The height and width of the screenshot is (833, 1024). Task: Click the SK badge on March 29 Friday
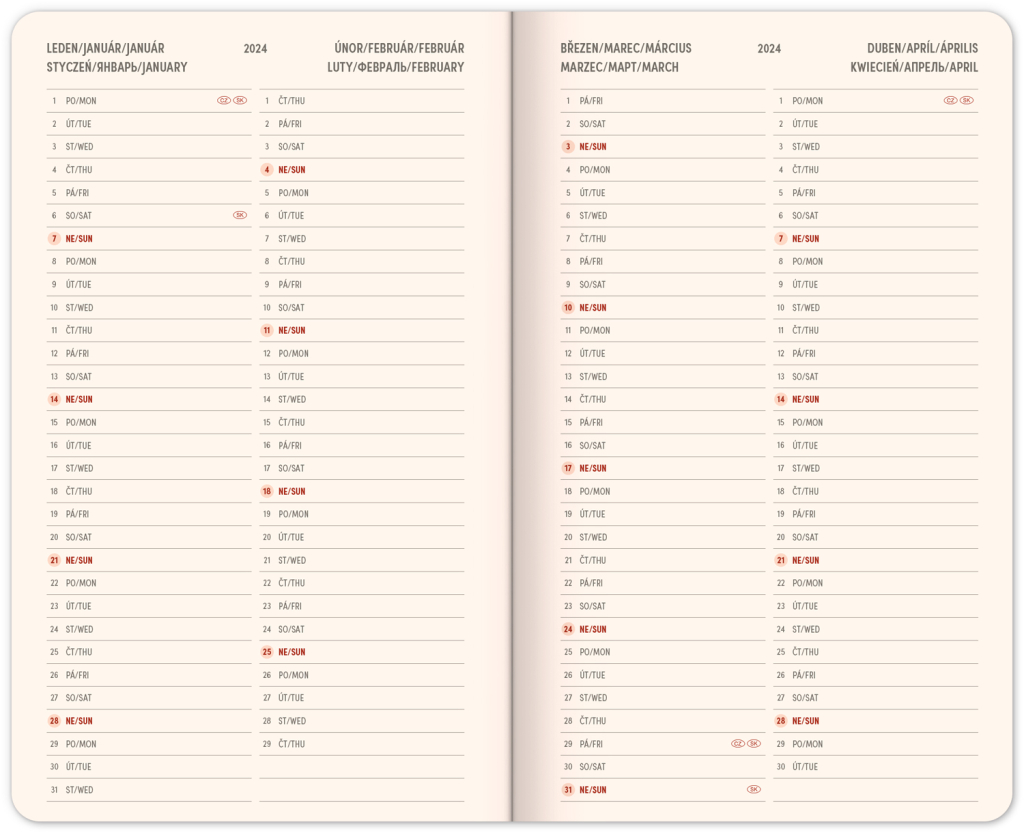tap(754, 744)
